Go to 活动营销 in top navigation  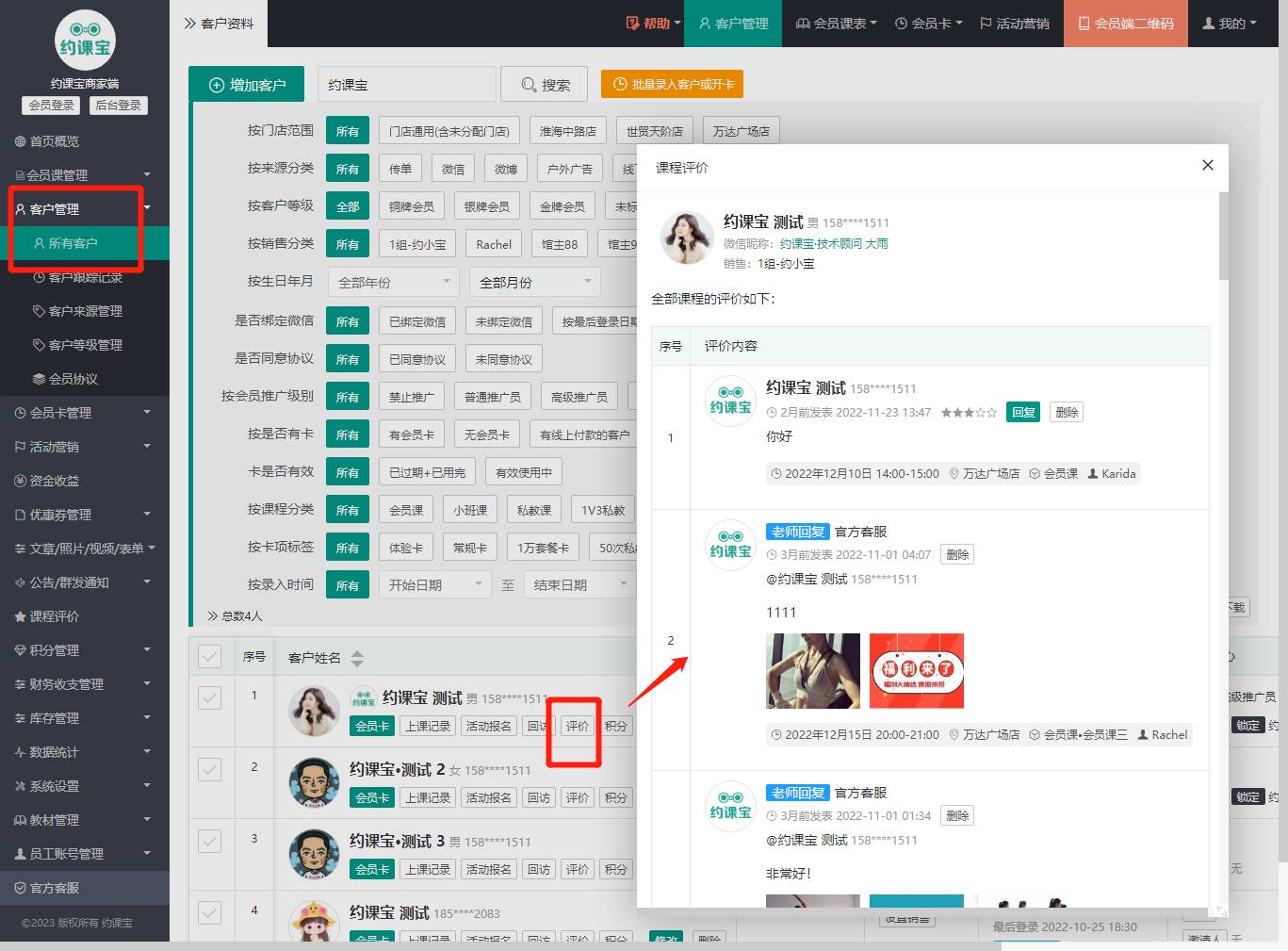pos(1015,24)
